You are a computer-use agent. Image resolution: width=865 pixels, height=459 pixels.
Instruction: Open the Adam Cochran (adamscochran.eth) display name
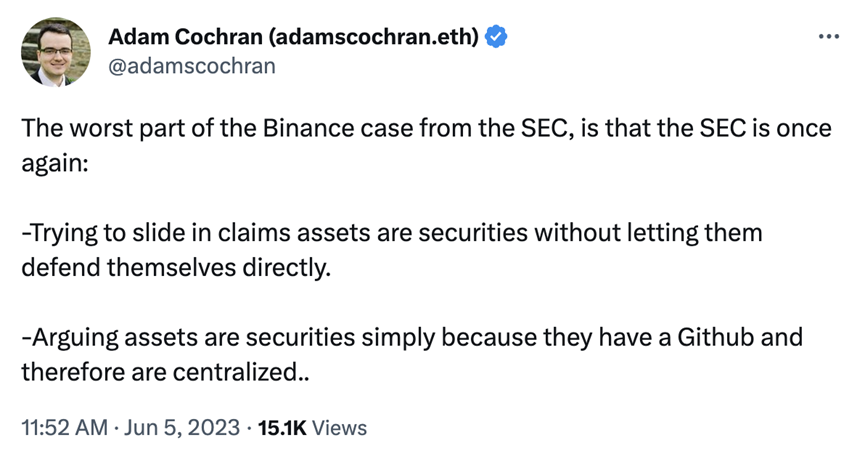[x=293, y=37]
